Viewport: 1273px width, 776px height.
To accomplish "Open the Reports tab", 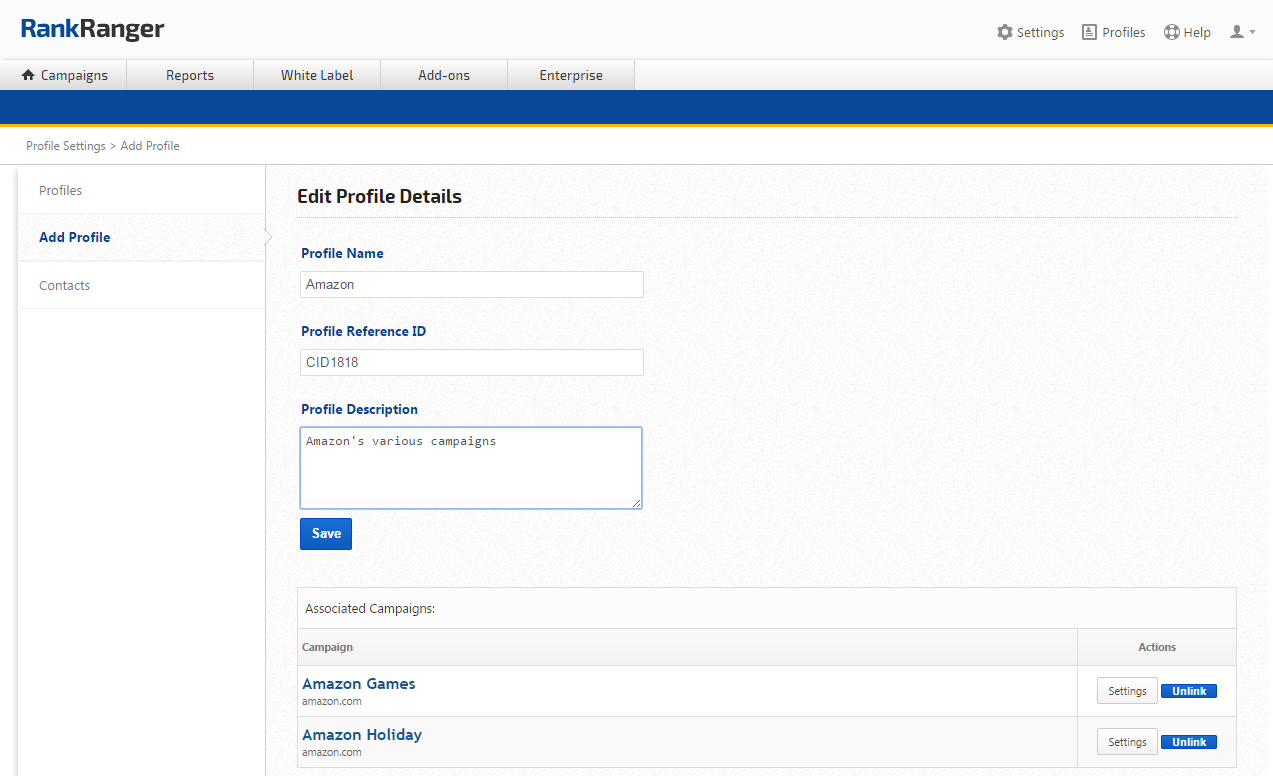I will tap(190, 75).
